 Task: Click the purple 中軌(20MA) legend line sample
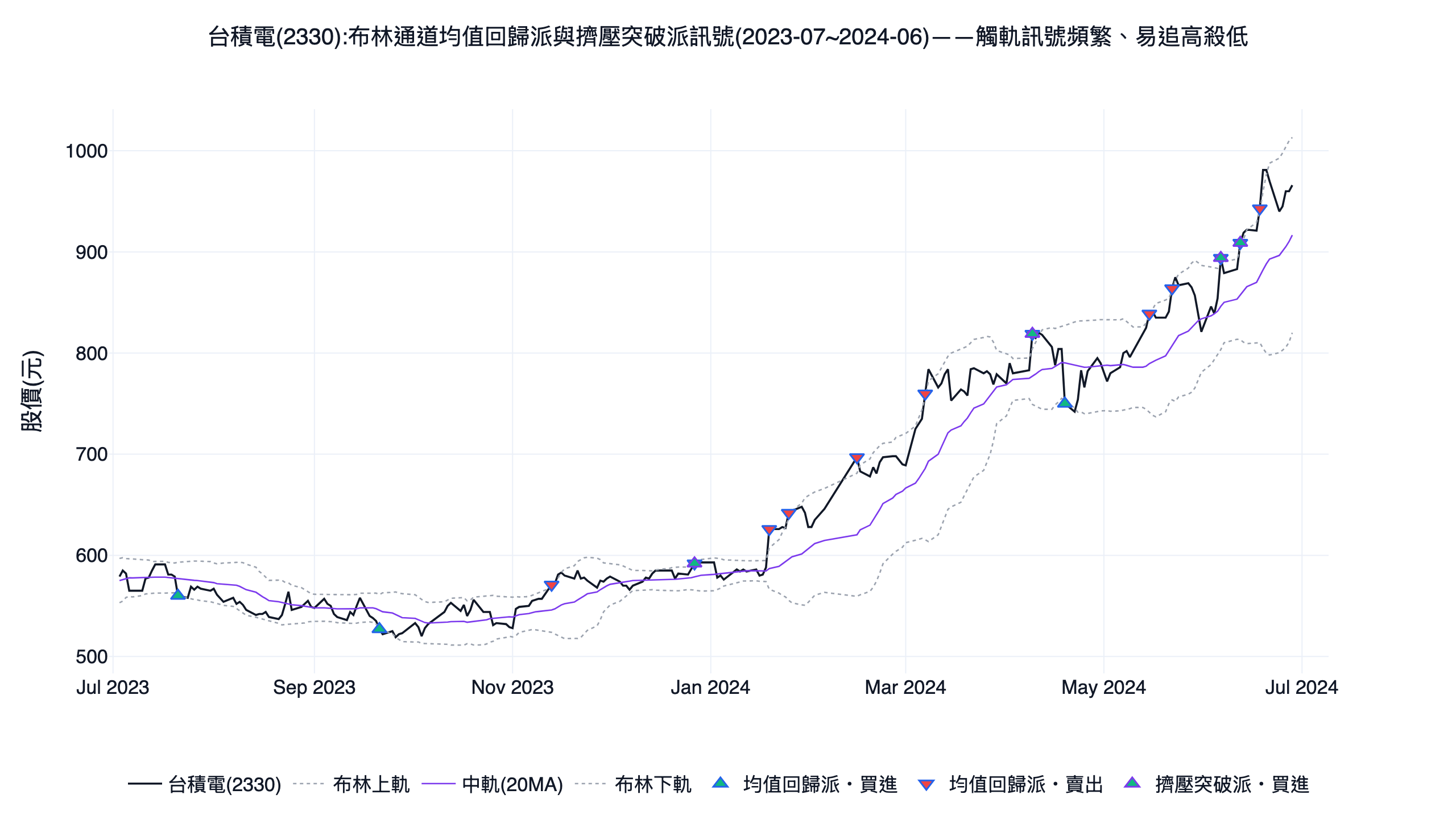coord(439,785)
